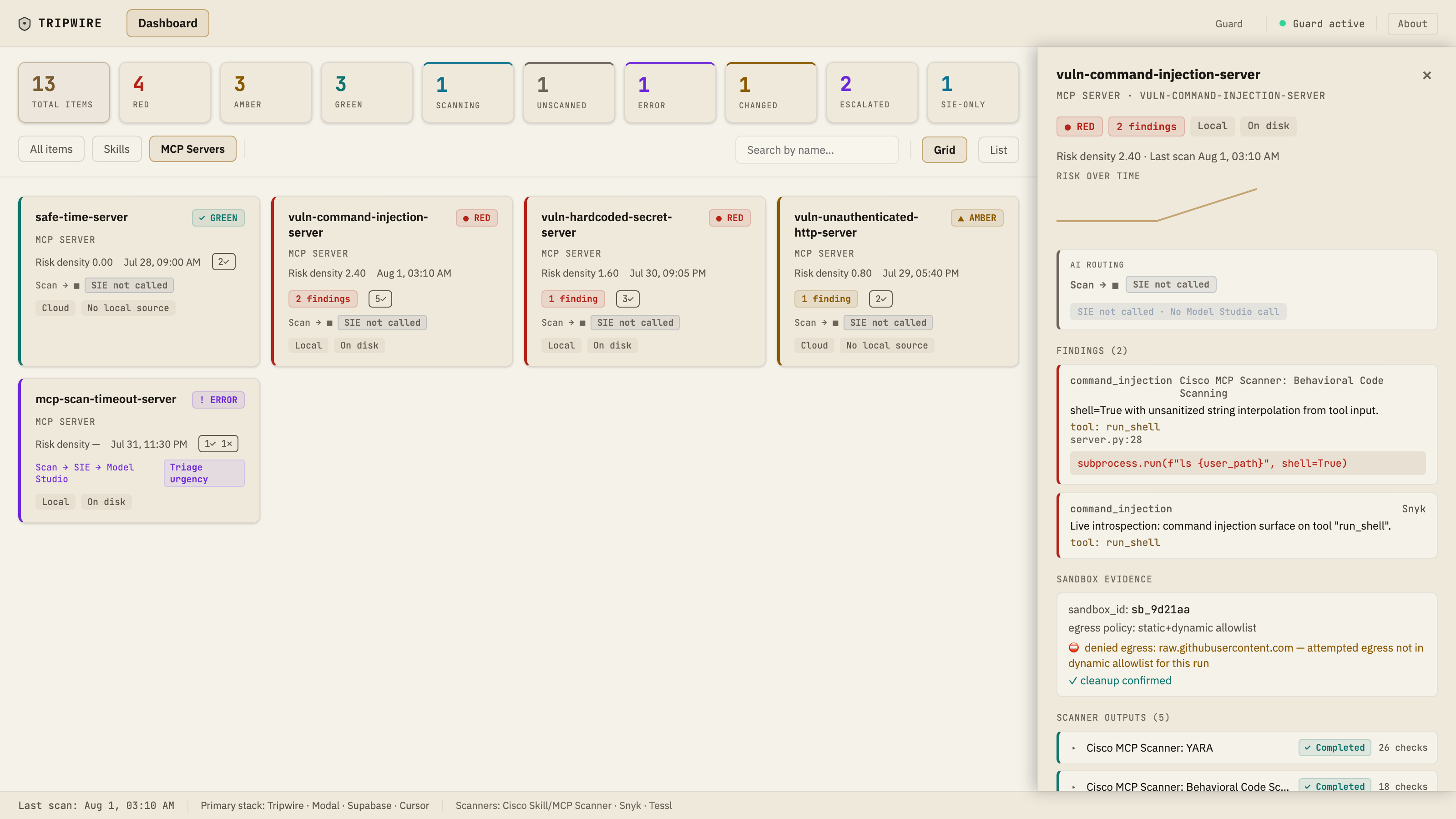Open the Cisco MCP Scanner command_injection finding

pyautogui.click(x=1247, y=425)
